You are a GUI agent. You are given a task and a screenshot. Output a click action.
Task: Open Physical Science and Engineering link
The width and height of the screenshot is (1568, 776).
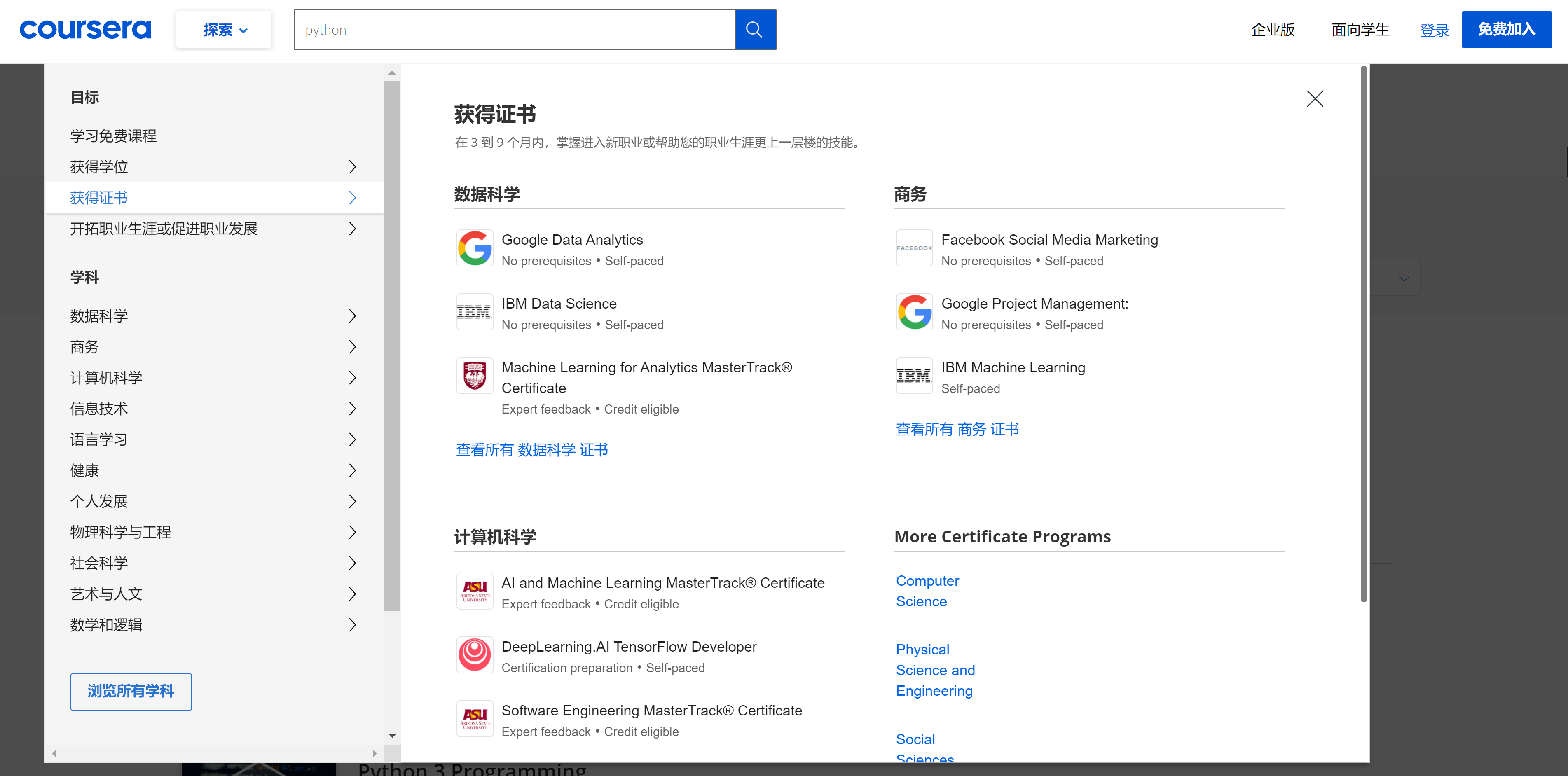point(935,671)
